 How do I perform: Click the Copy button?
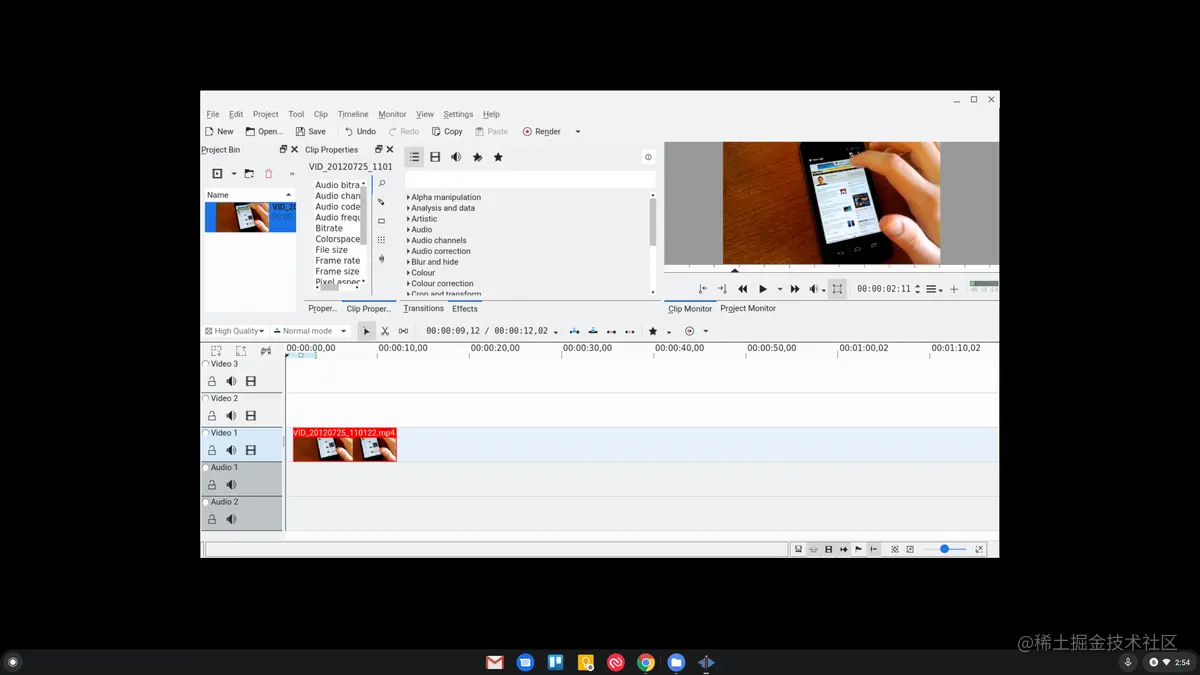(447, 131)
